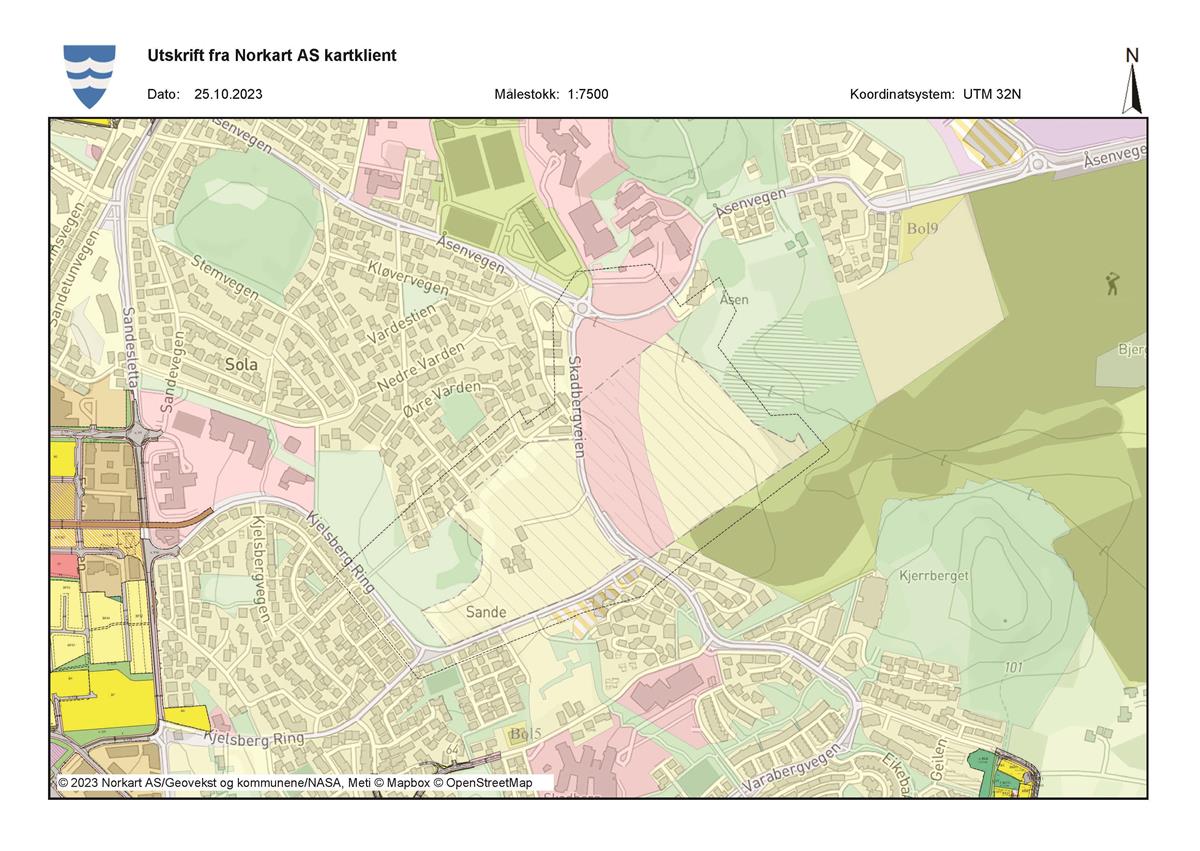Viewport: 1200px width, 851px height.
Task: Click the roundabout at Skadbergveien and Åsenvegen
Action: [x=583, y=309]
